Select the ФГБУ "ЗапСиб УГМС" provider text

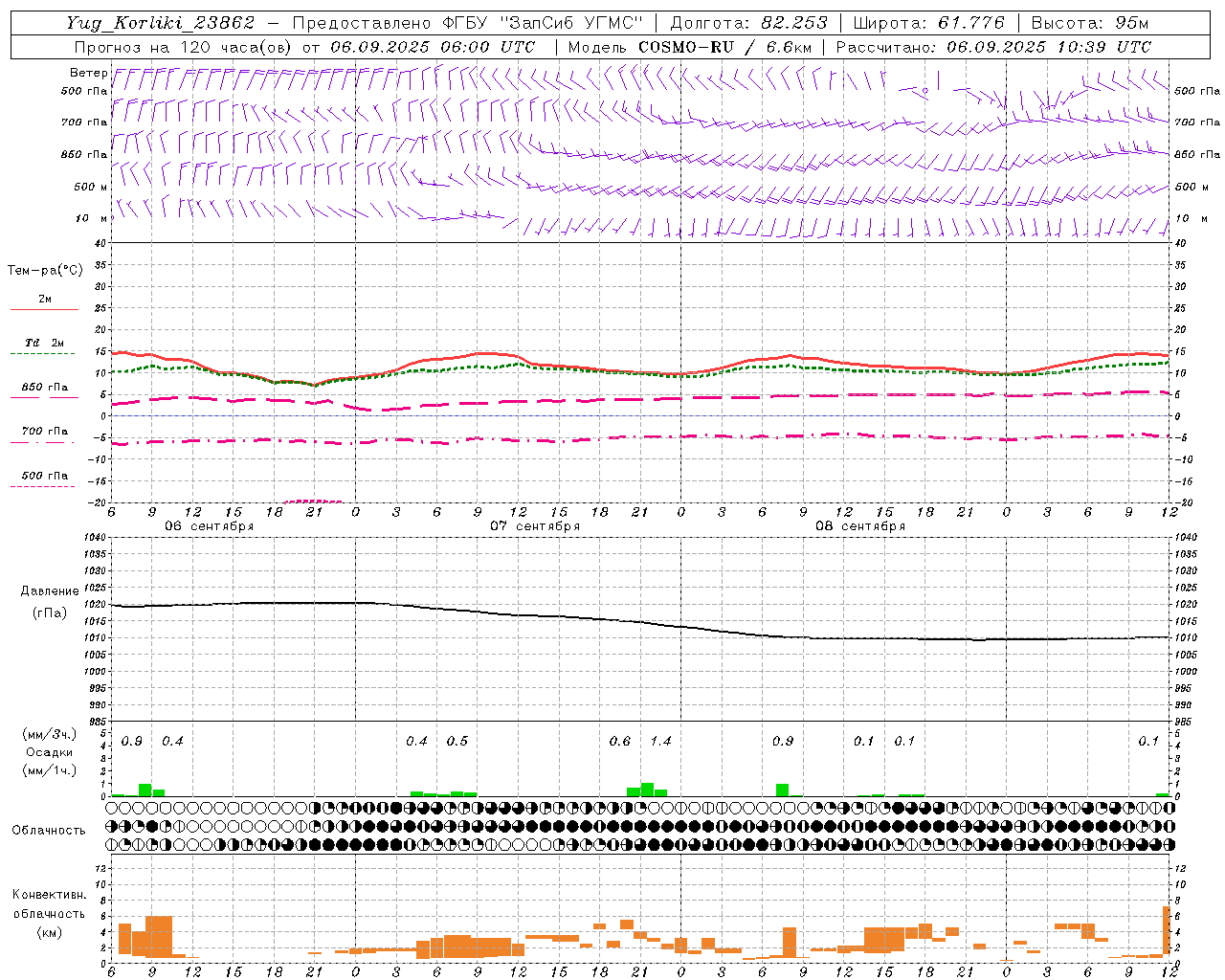pos(543,24)
